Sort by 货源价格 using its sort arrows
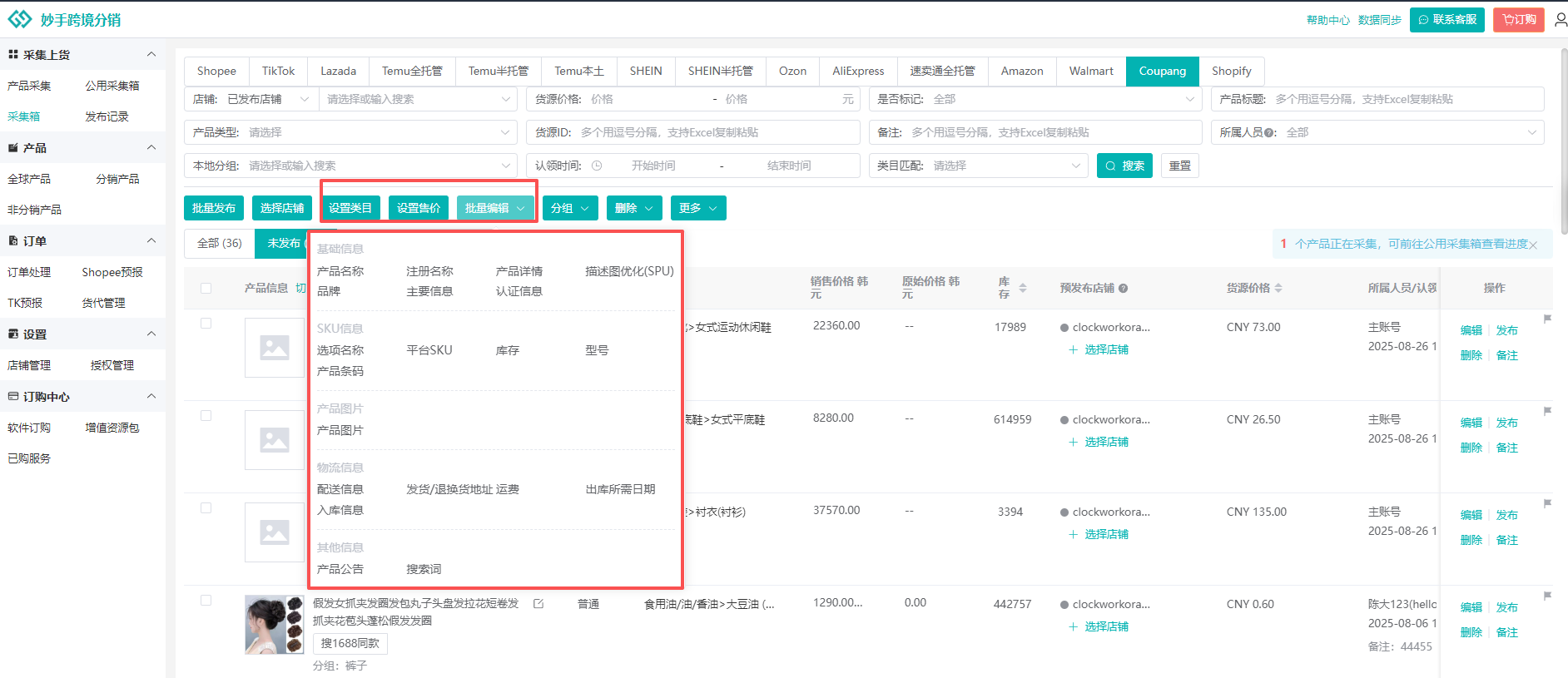Screen dimensions: 1568x678 pyautogui.click(x=1278, y=288)
